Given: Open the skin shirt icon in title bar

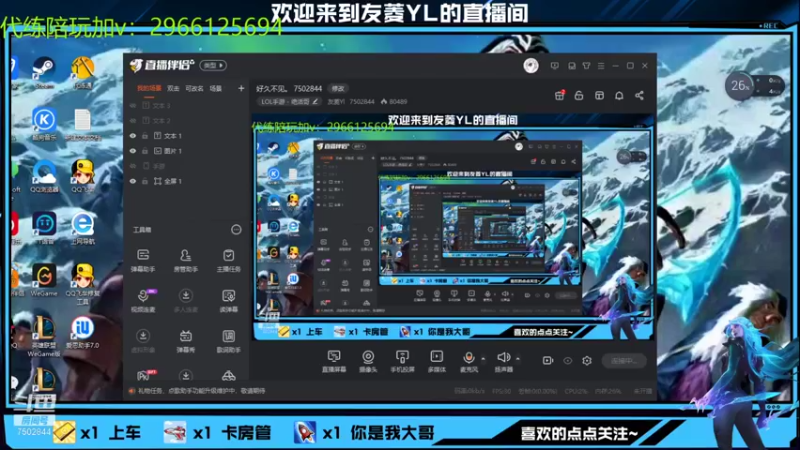Looking at the screenshot, I should click(x=586, y=66).
